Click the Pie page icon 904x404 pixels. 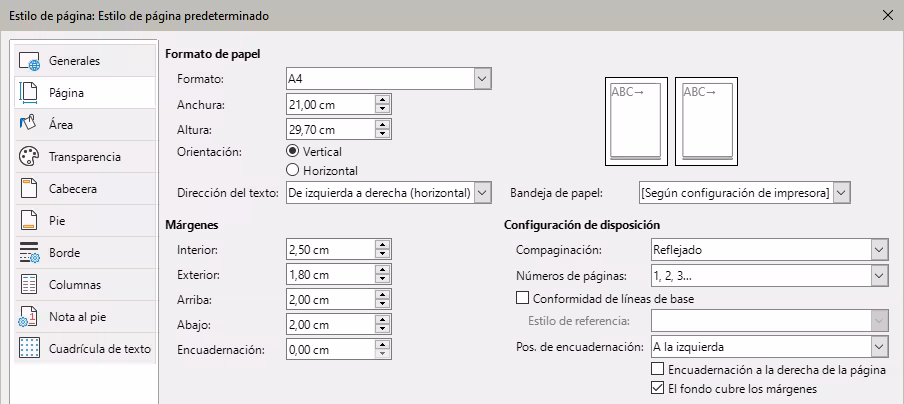click(x=28, y=221)
